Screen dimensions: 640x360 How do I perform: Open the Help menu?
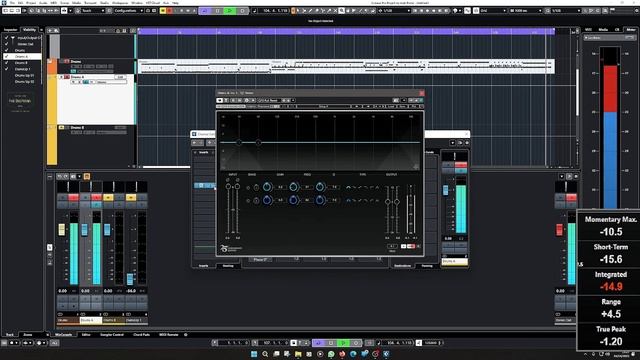tap(175, 3)
